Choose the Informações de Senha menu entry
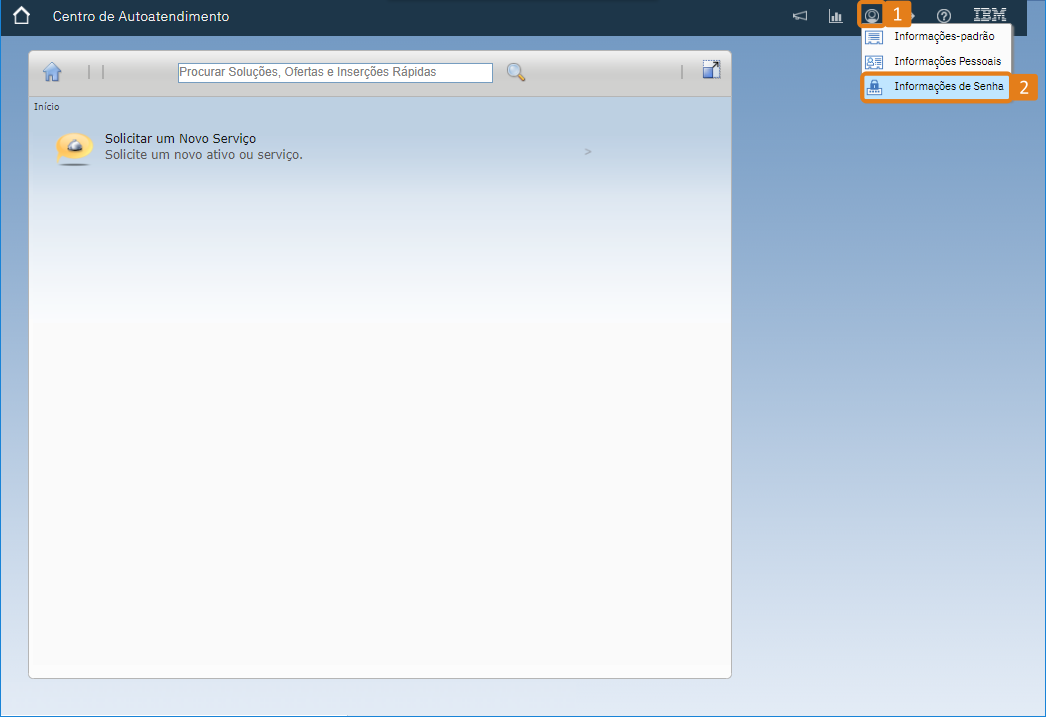Screen dimensions: 1046x717 click(948, 87)
